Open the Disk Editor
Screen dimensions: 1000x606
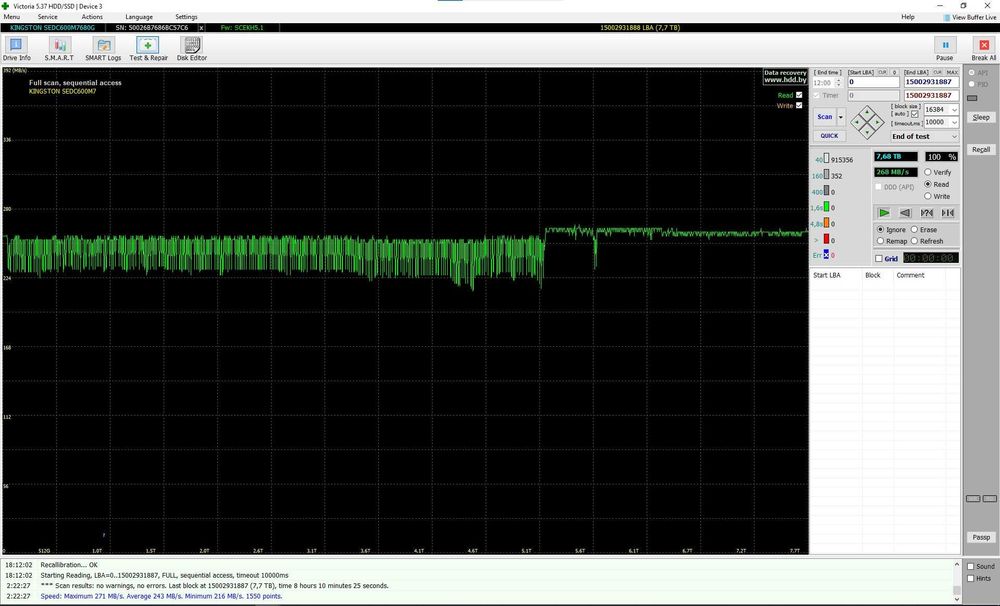tap(191, 49)
